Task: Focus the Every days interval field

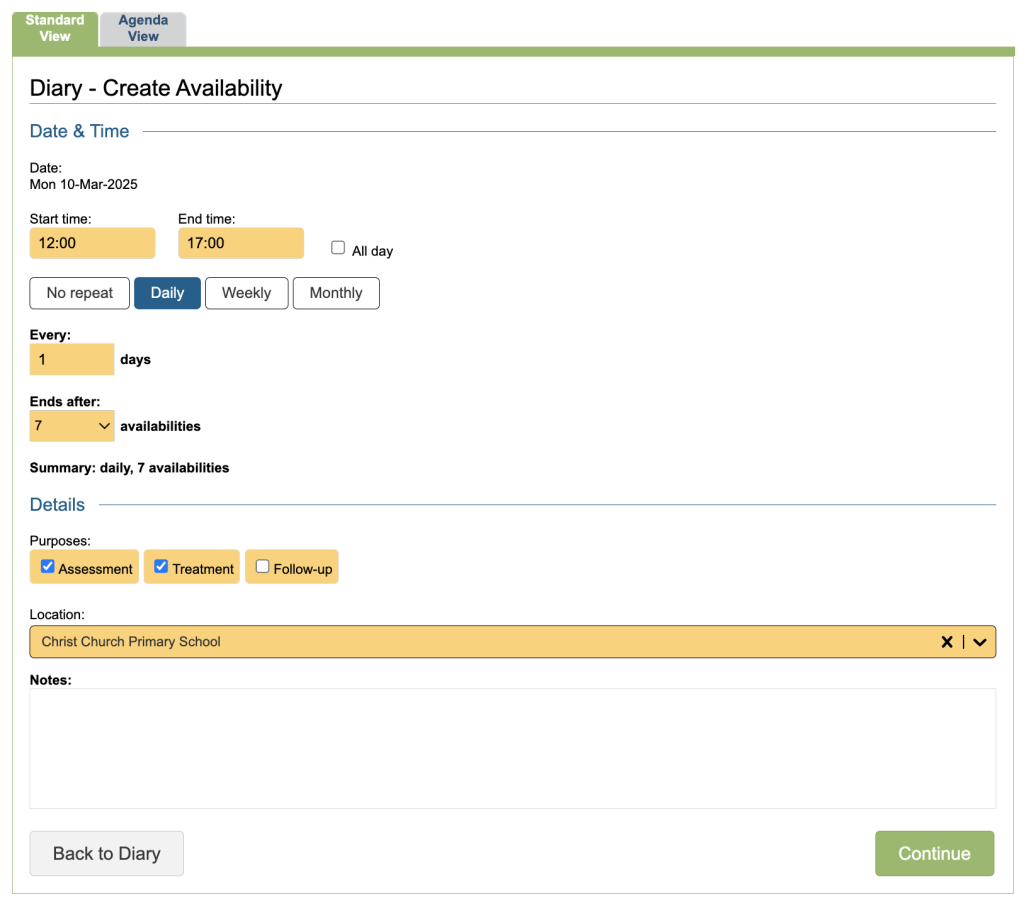Action: (x=72, y=359)
